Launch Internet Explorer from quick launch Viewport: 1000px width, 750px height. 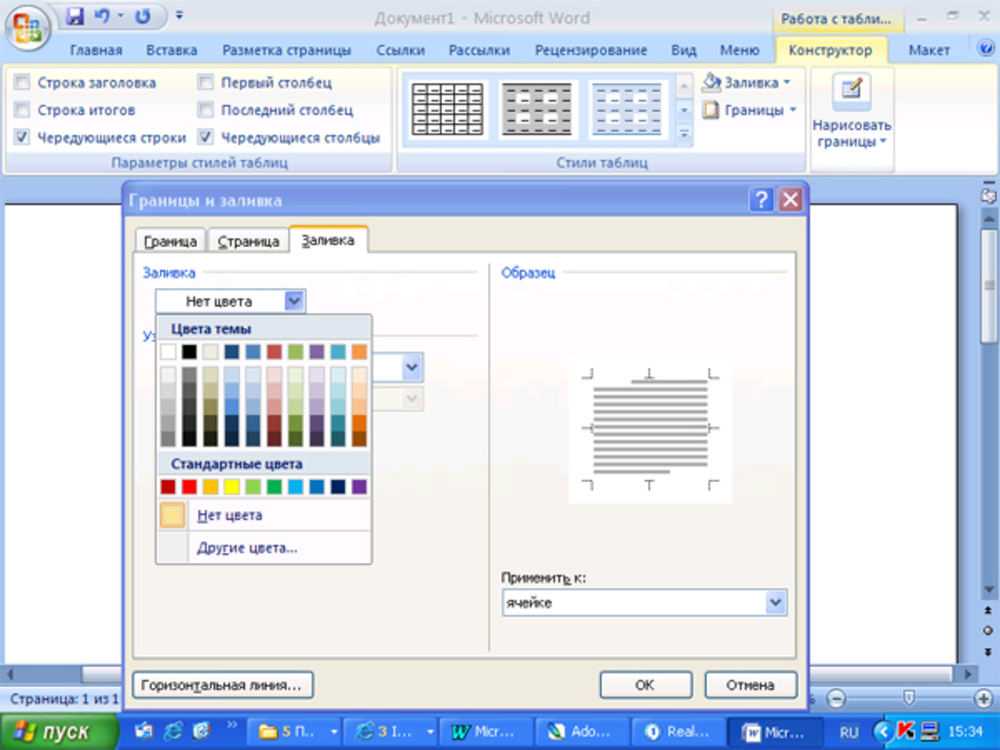click(173, 732)
